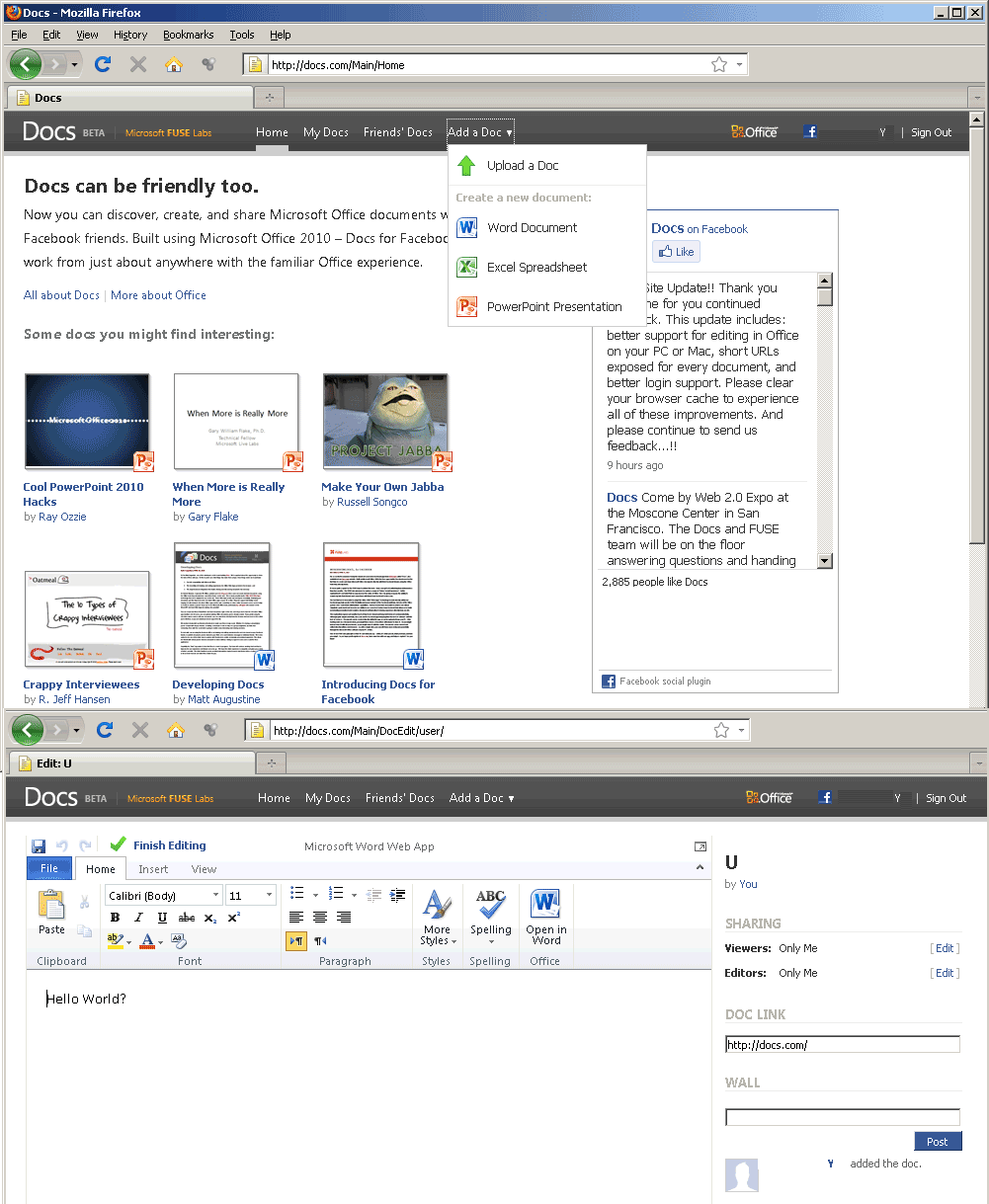This screenshot has width=989, height=1204.
Task: Open the Firefox History menu
Action: [130, 35]
